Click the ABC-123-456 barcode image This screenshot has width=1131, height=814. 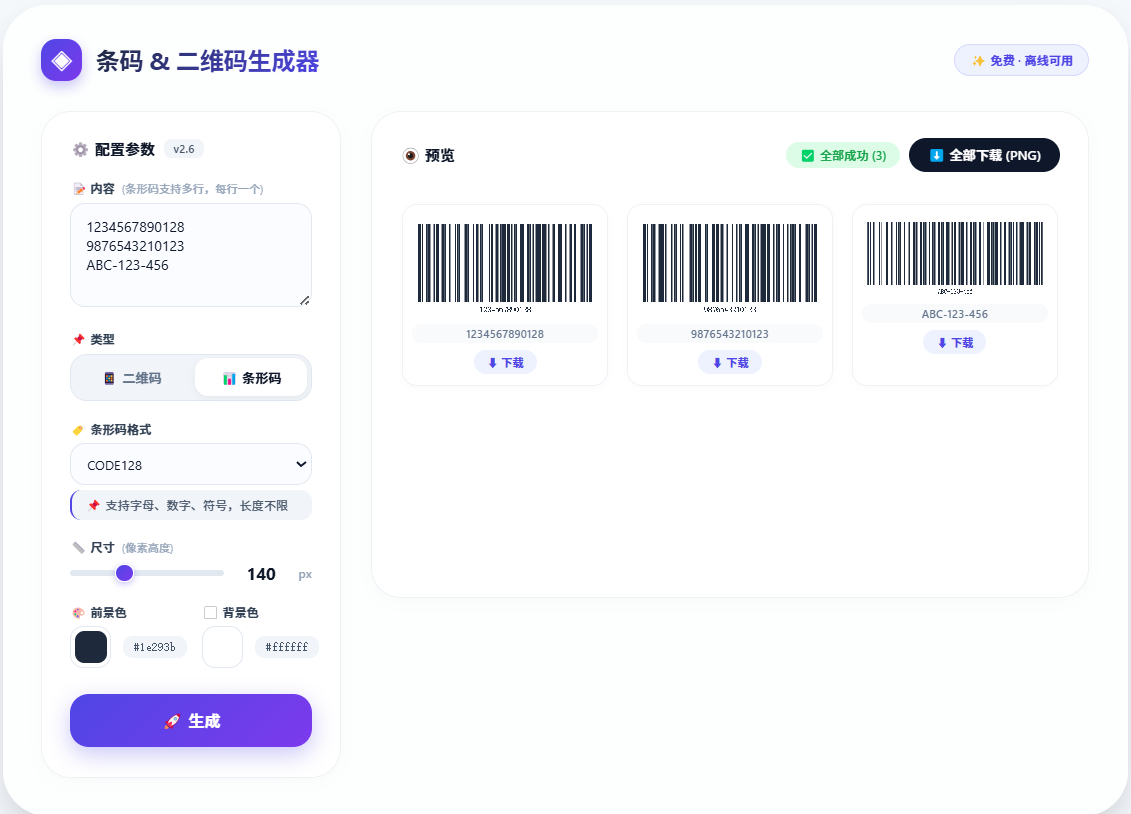[954, 258]
